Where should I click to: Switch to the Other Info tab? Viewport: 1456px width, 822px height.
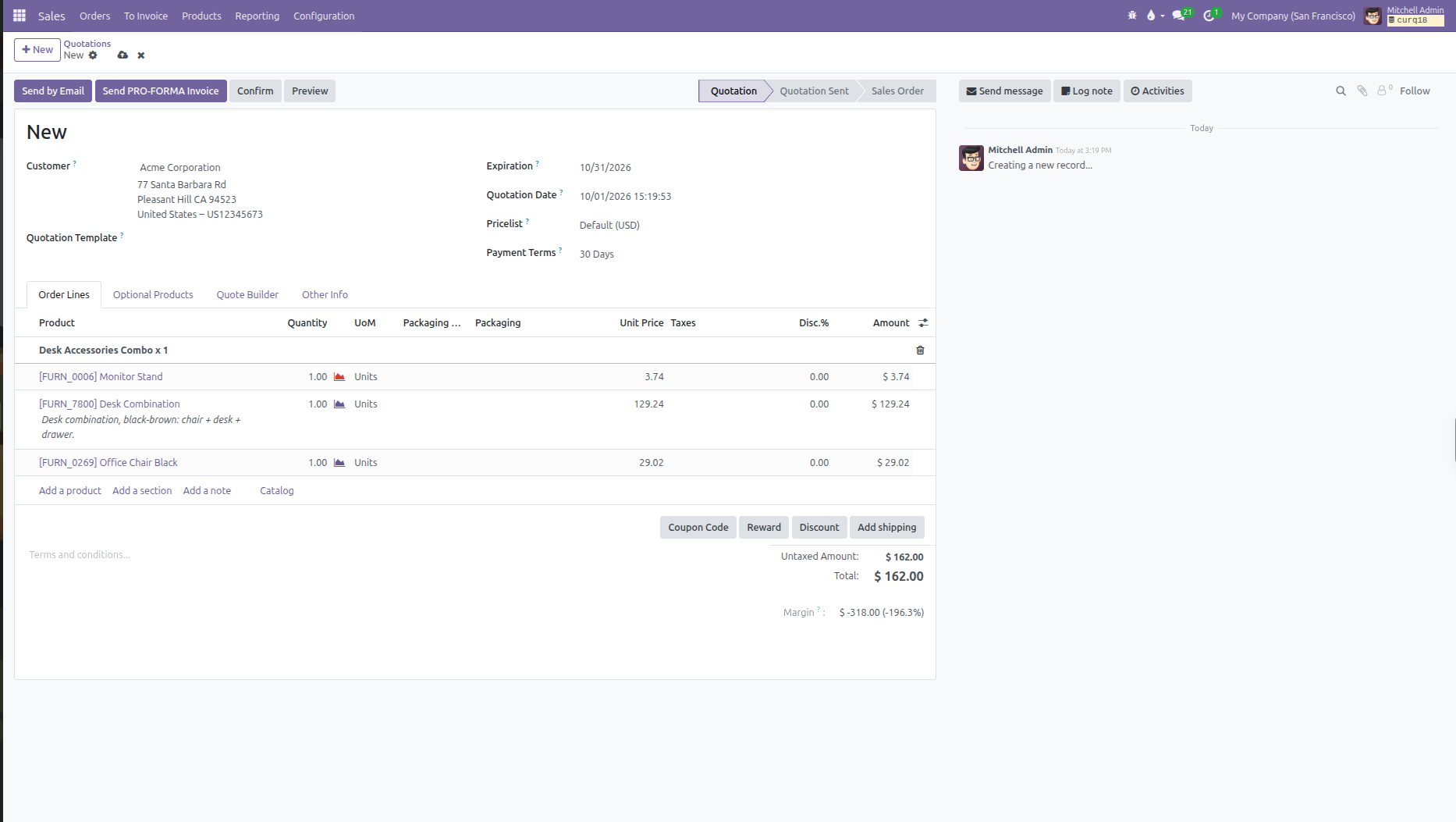tap(325, 295)
